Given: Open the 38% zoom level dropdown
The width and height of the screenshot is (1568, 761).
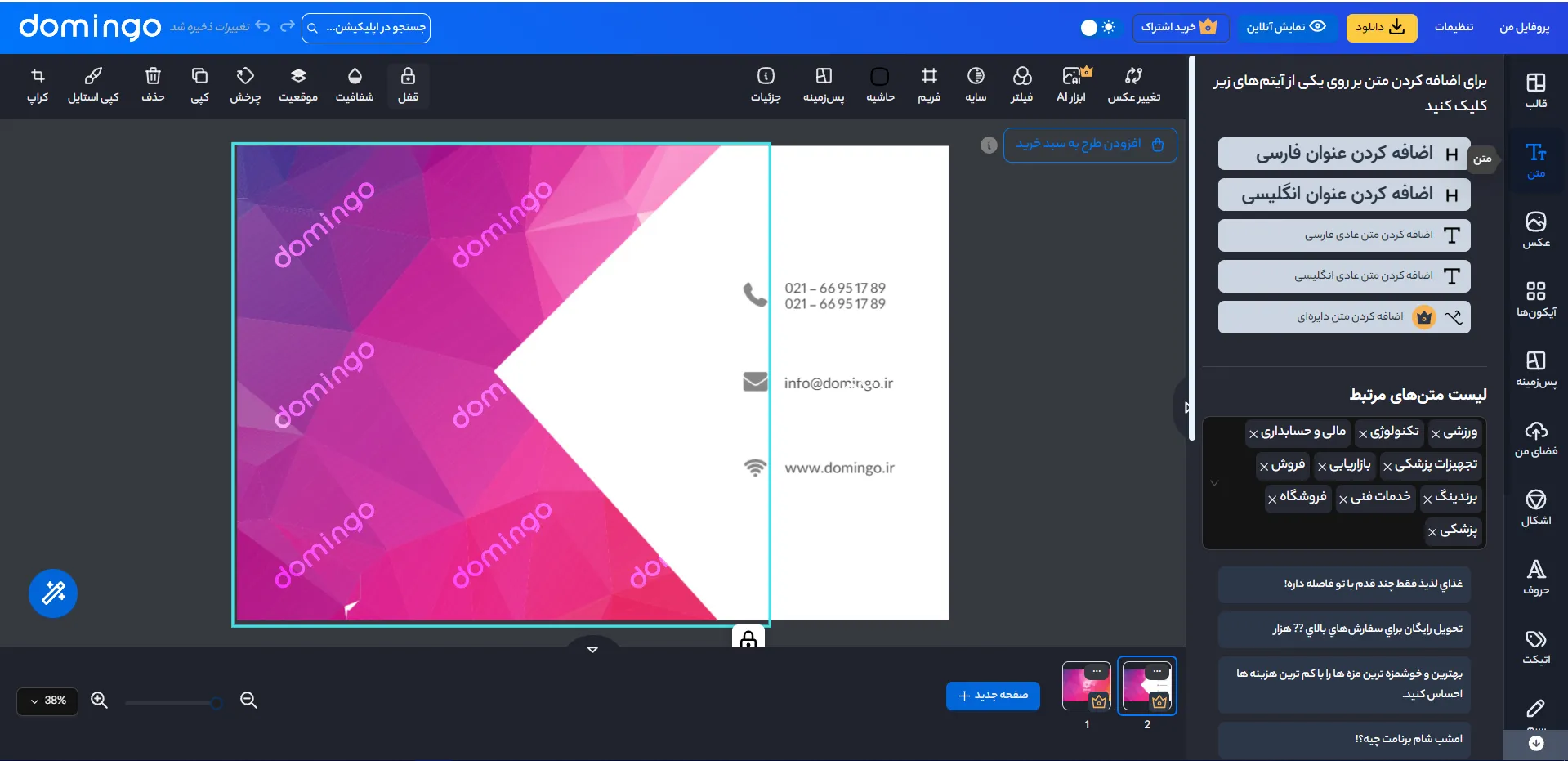Looking at the screenshot, I should click(47, 701).
